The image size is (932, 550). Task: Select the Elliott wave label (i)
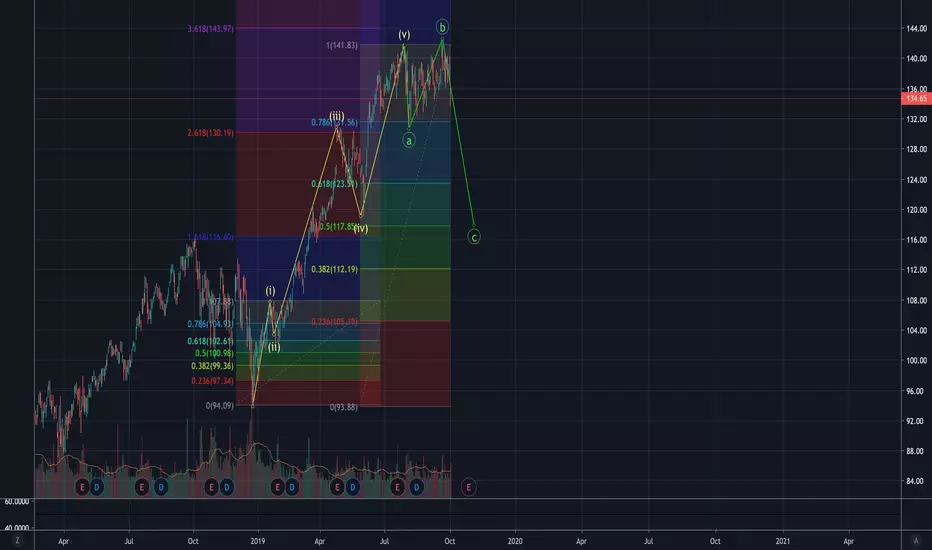pos(270,291)
